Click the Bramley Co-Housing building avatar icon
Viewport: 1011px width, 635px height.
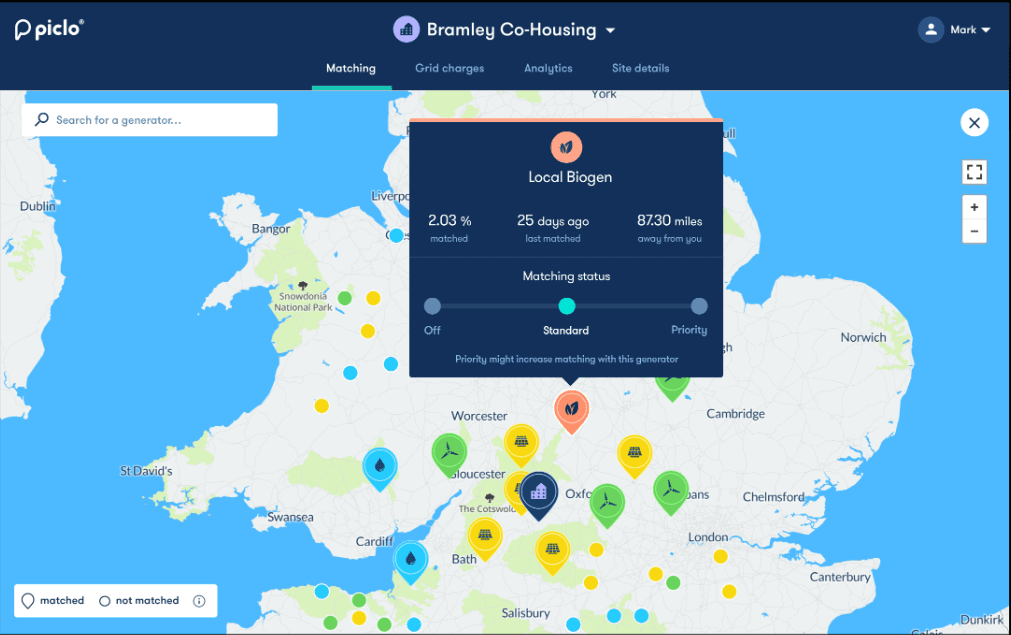pyautogui.click(x=406, y=30)
